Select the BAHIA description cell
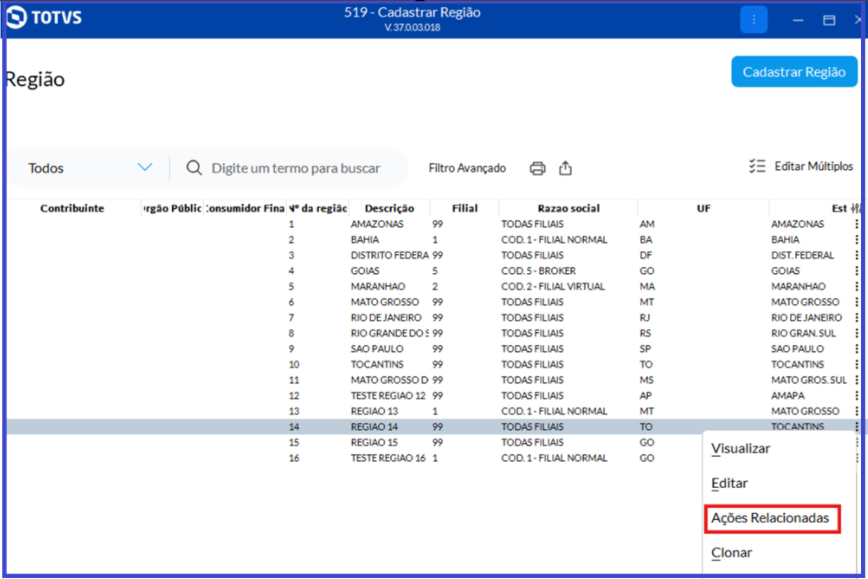868x579 pixels. click(x=365, y=240)
